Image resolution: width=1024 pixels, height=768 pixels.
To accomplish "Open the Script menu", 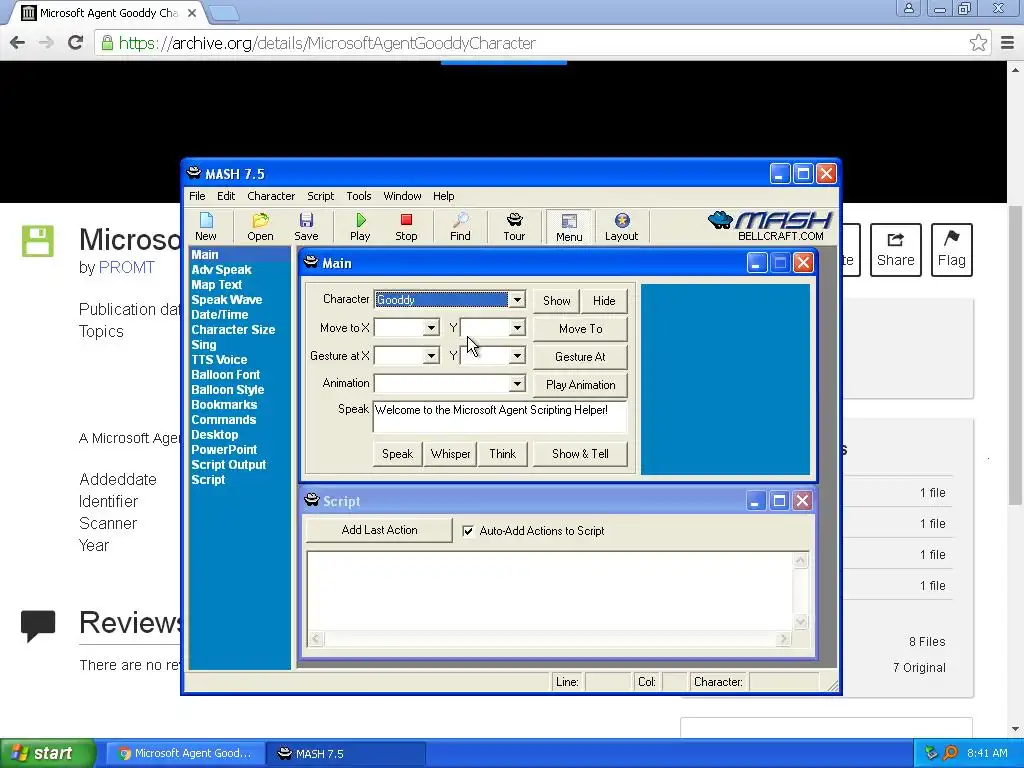I will [320, 196].
